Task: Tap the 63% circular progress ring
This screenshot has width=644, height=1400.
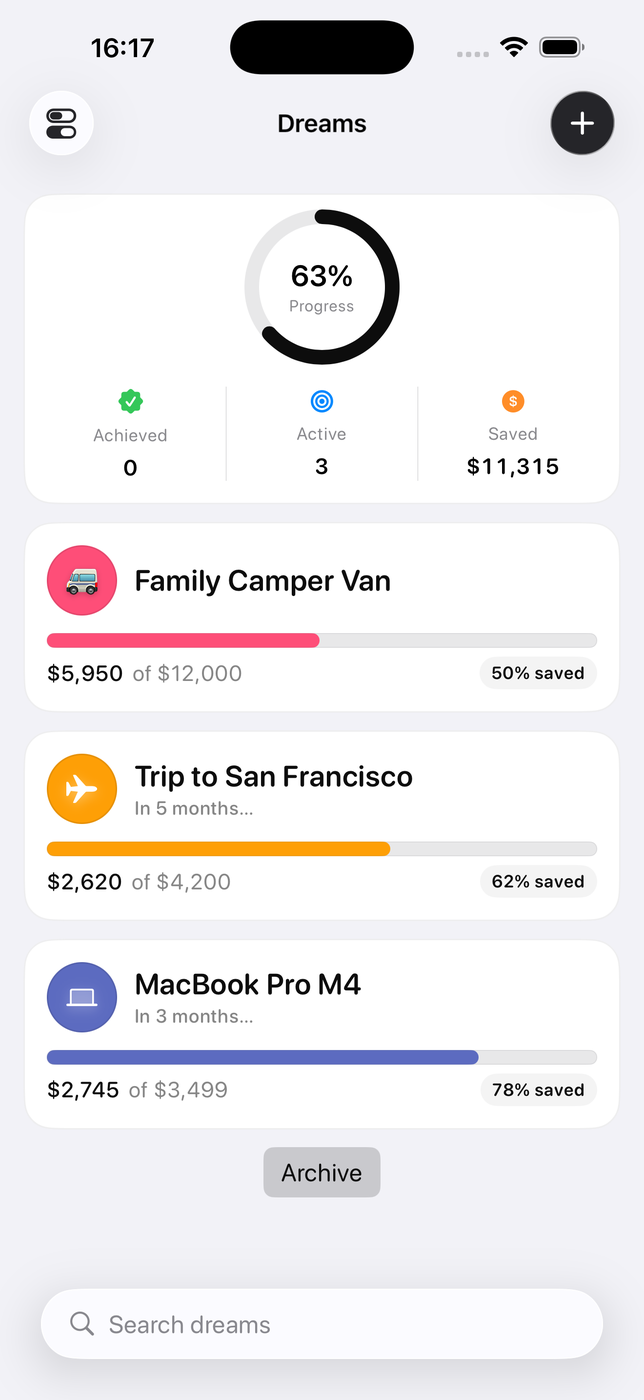Action: tap(321, 287)
